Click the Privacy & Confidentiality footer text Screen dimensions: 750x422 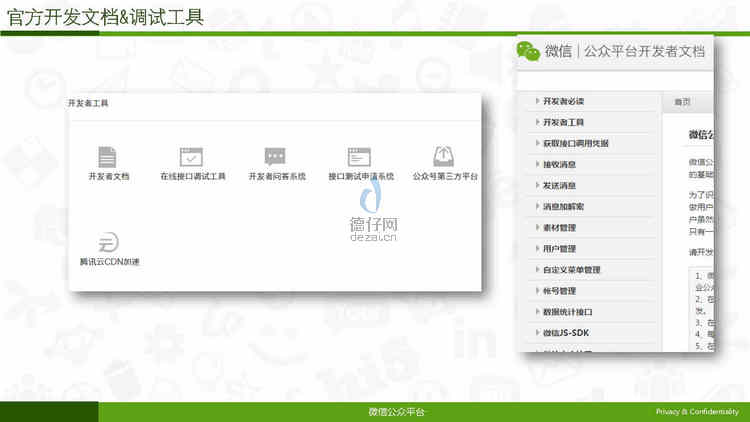(697, 411)
